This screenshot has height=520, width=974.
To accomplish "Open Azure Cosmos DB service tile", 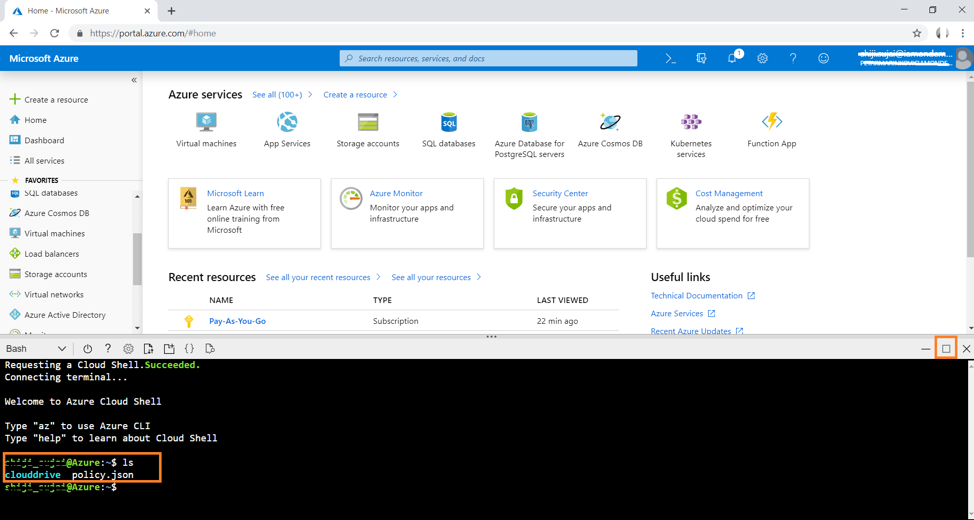I will 610,130.
